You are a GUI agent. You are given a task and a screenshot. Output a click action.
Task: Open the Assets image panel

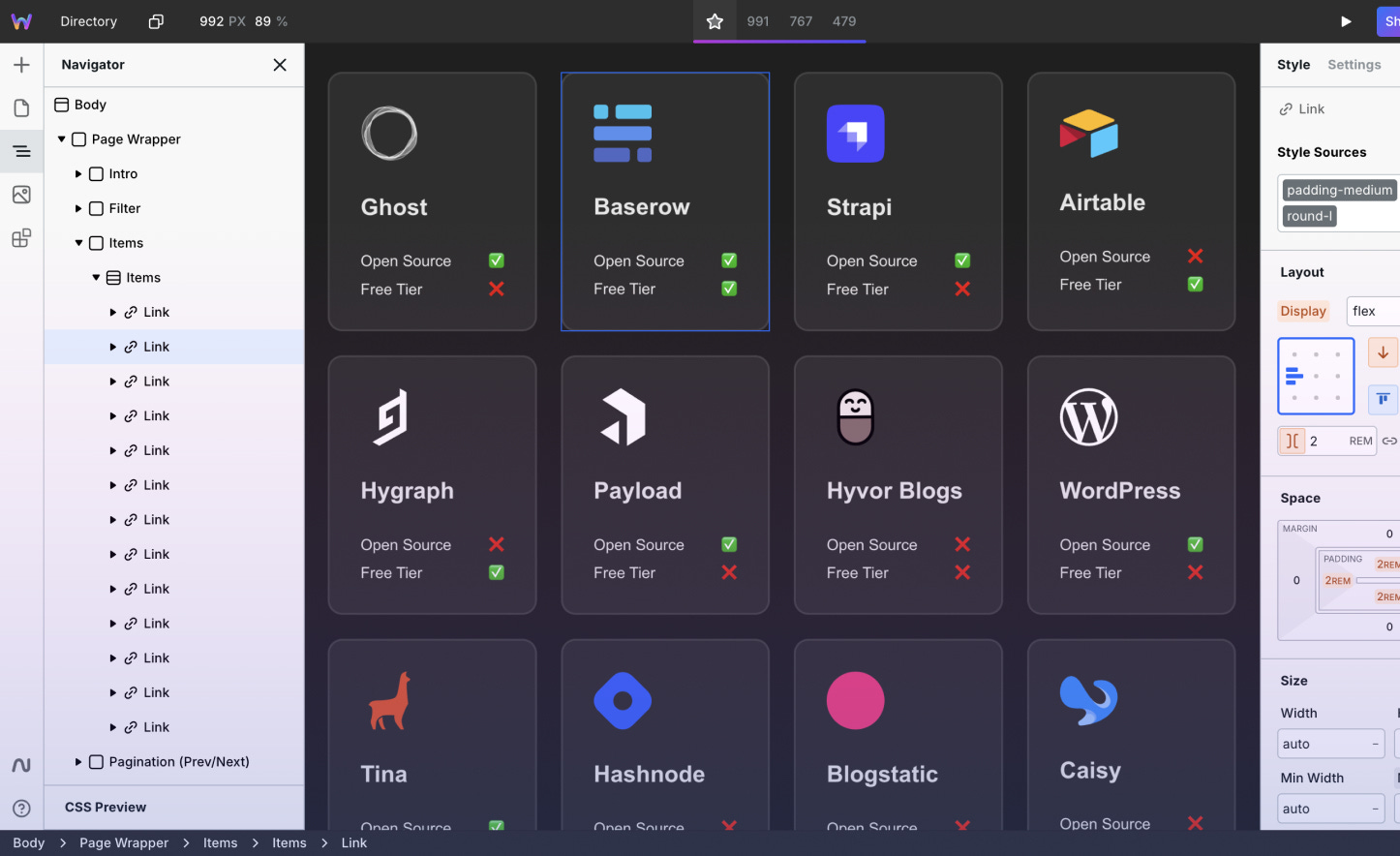pos(21,195)
